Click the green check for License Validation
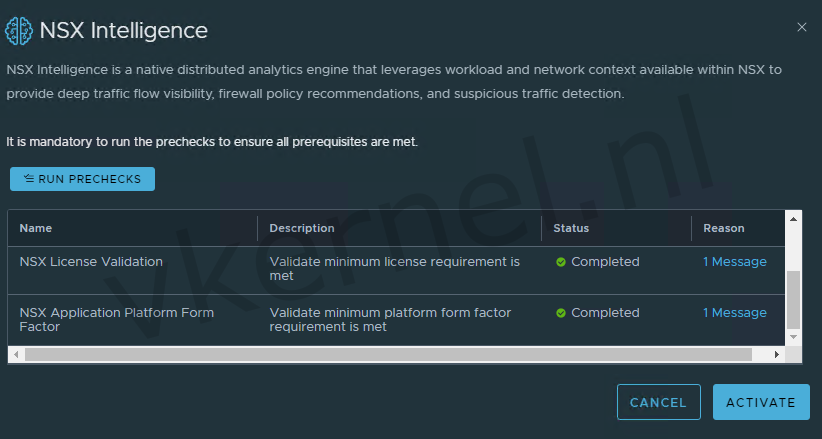 coord(561,262)
